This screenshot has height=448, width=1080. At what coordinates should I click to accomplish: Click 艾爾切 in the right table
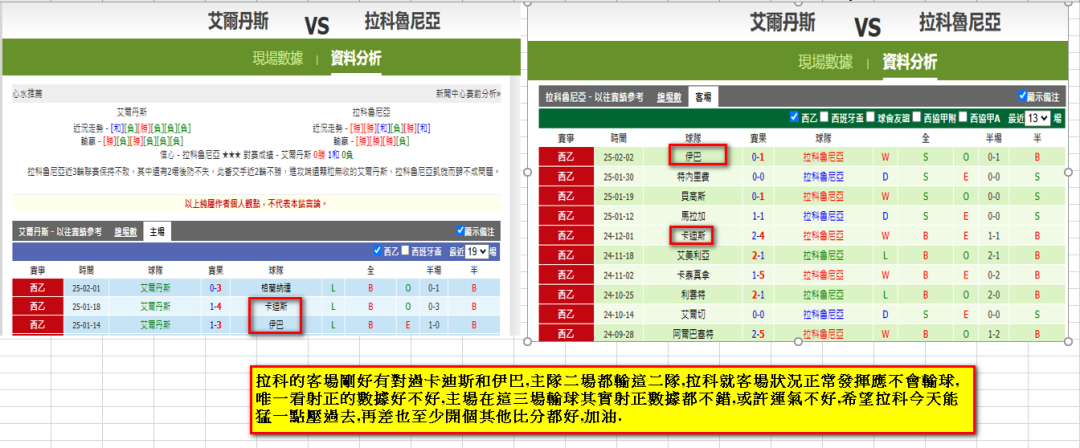click(691, 315)
